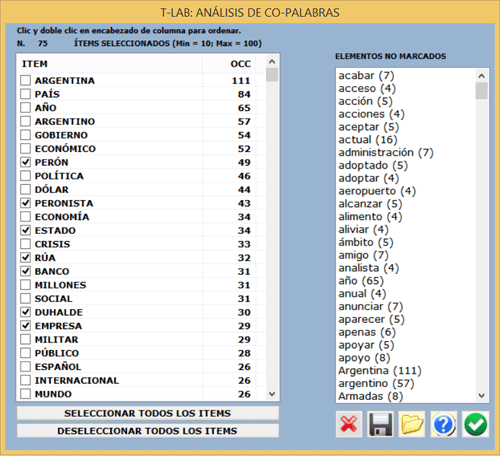Click DESELECCIONAR TODOS LOS ITEMS button
Image resolution: width=500 pixels, height=456 pixels.
(148, 431)
